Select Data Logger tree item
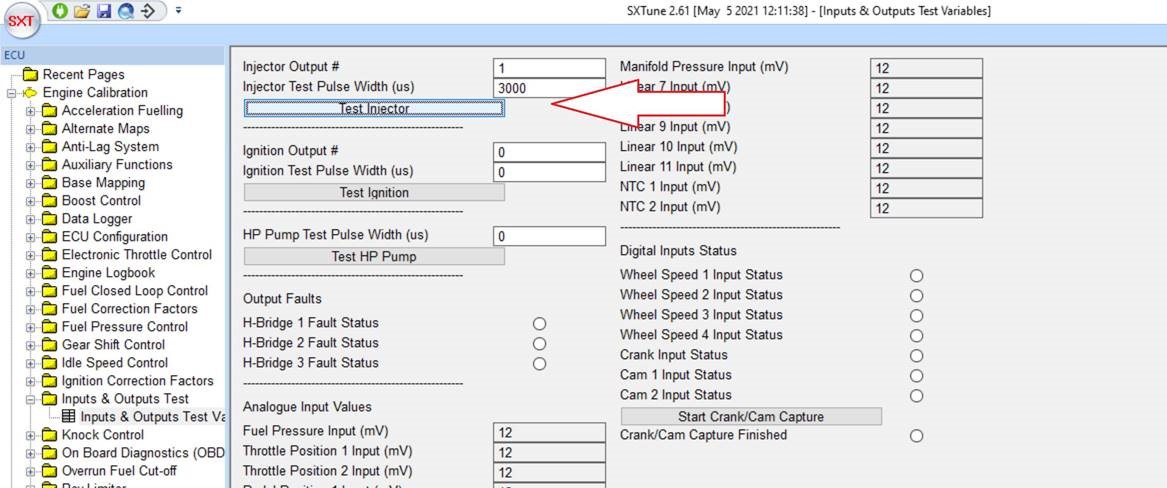This screenshot has height=488, width=1167. click(97, 219)
